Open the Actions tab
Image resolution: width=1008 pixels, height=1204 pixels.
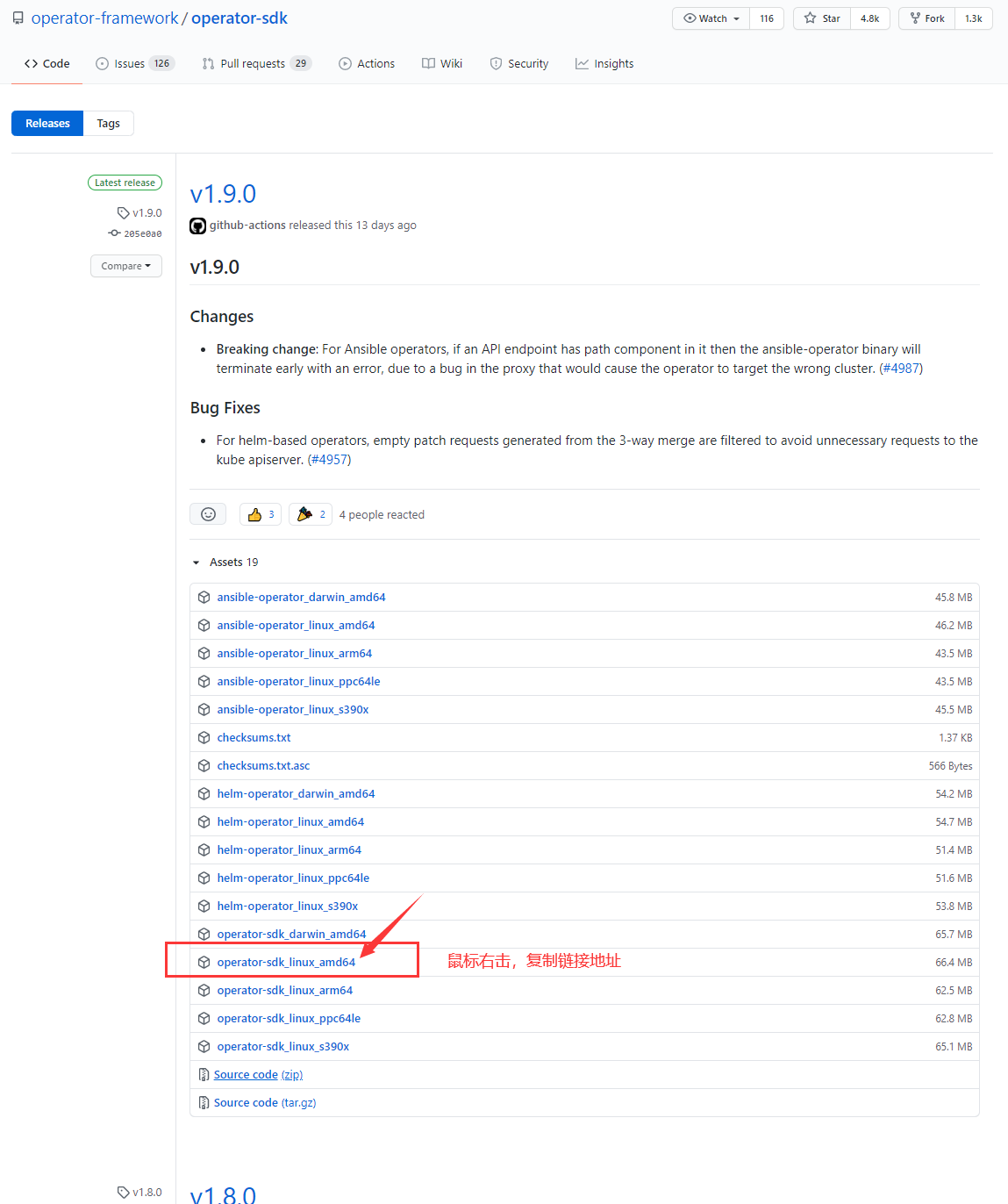coord(367,63)
